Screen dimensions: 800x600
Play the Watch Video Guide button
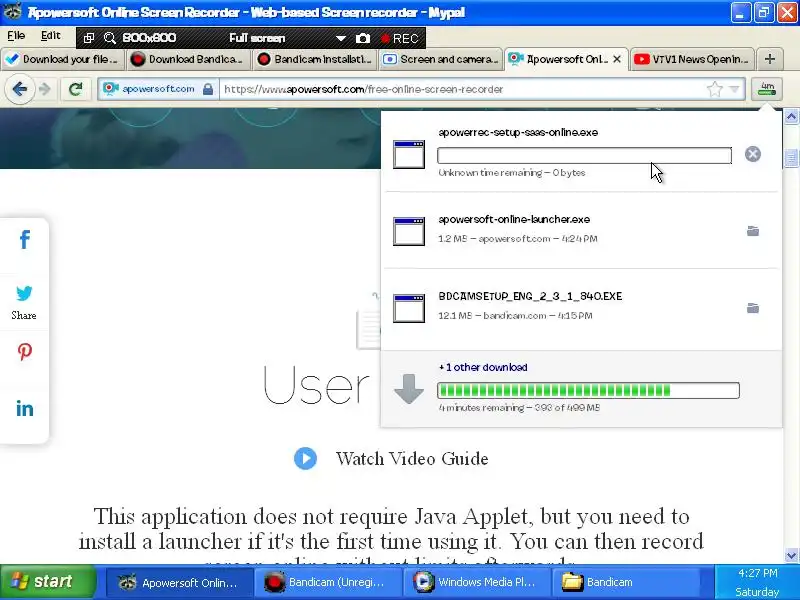(305, 458)
